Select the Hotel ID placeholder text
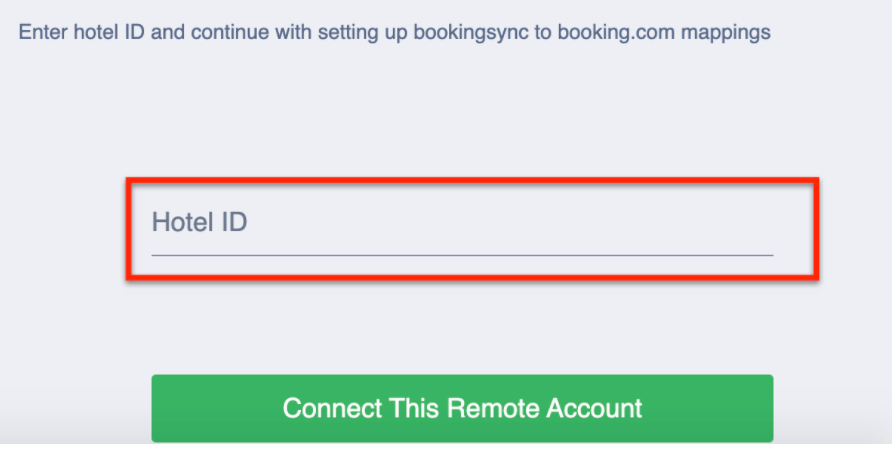Viewport: 896px width, 450px height. tap(199, 222)
